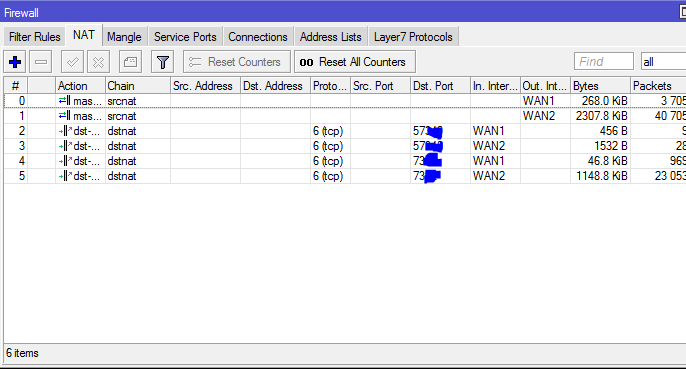
Task: Open the comment icon in toolbar
Action: tap(130, 62)
